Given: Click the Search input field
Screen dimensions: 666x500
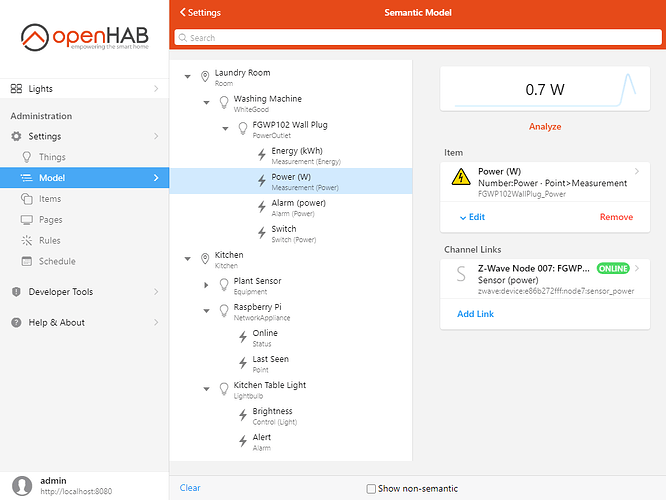Looking at the screenshot, I should [x=418, y=37].
